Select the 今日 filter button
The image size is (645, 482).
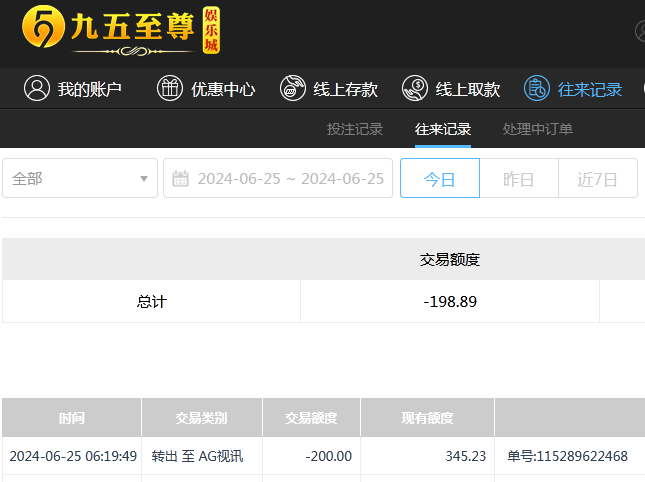pyautogui.click(x=440, y=178)
